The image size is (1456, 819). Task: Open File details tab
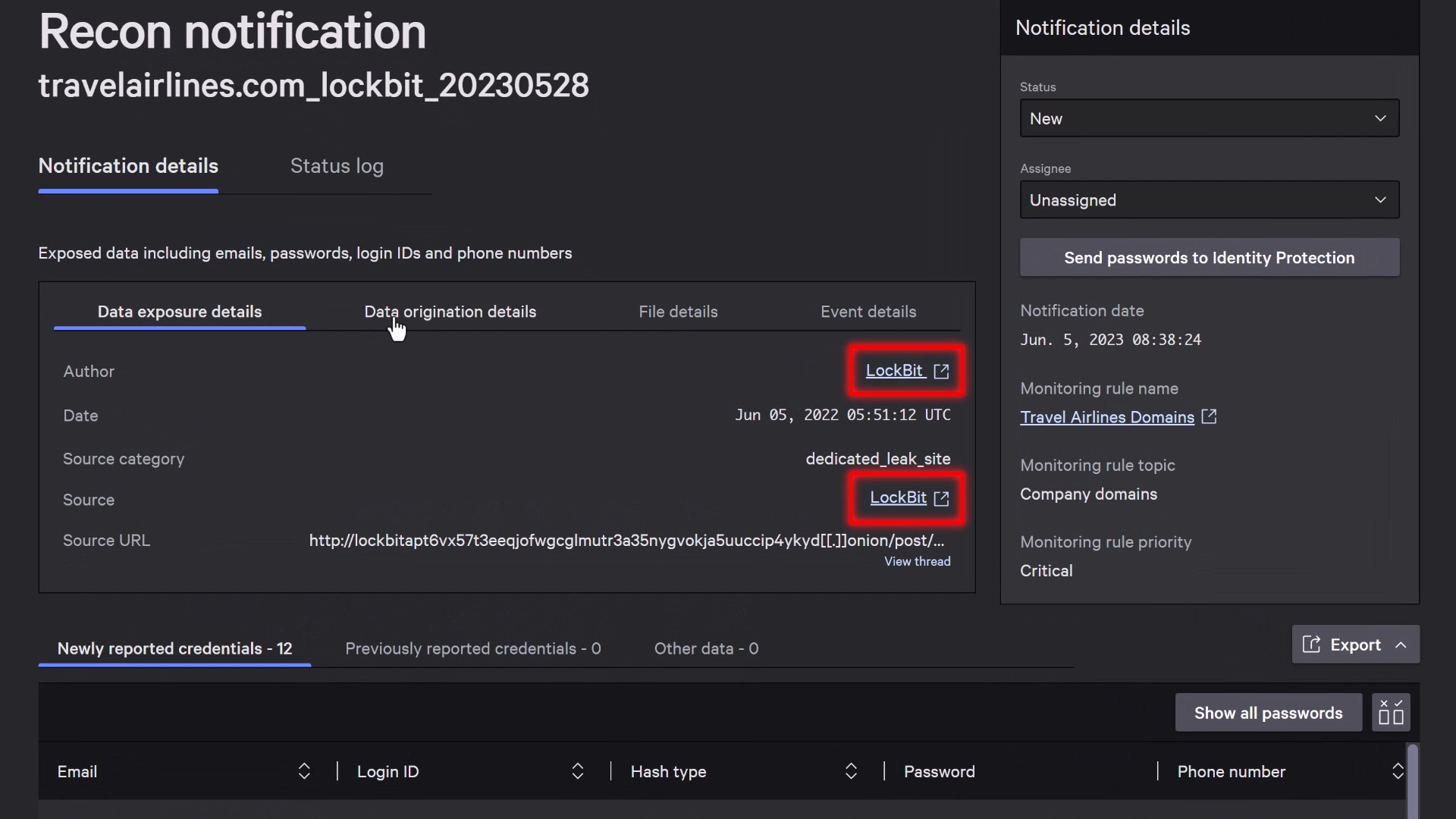pos(678,312)
